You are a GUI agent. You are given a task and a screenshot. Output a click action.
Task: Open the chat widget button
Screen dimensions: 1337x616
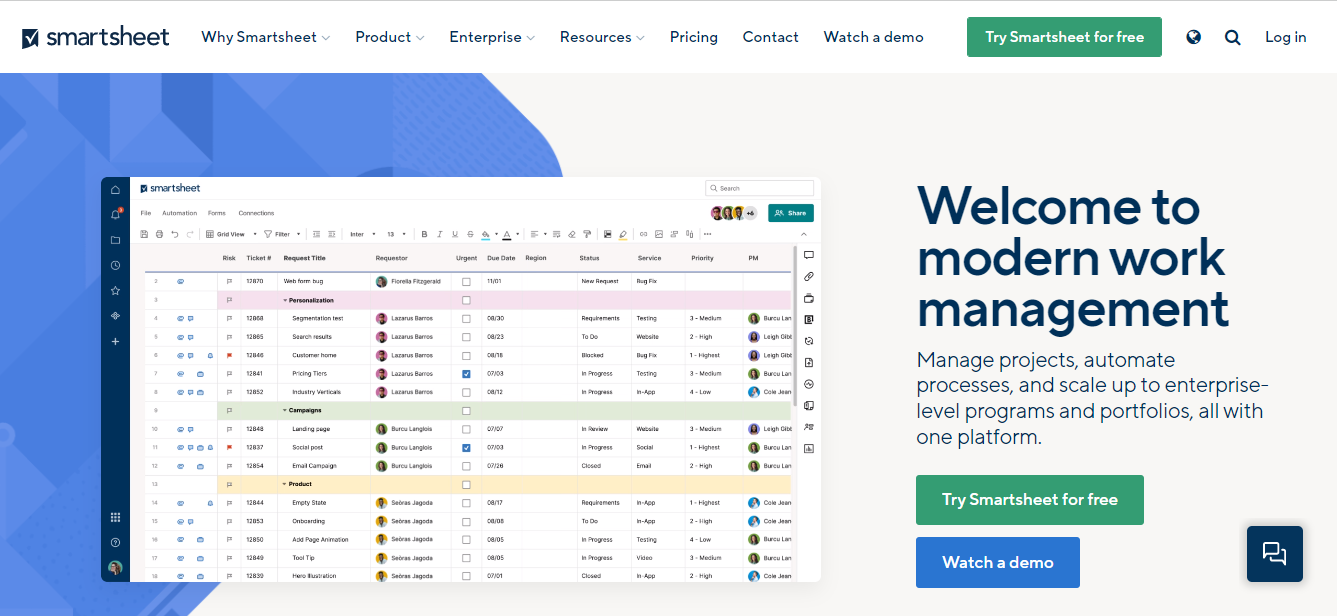point(1275,554)
